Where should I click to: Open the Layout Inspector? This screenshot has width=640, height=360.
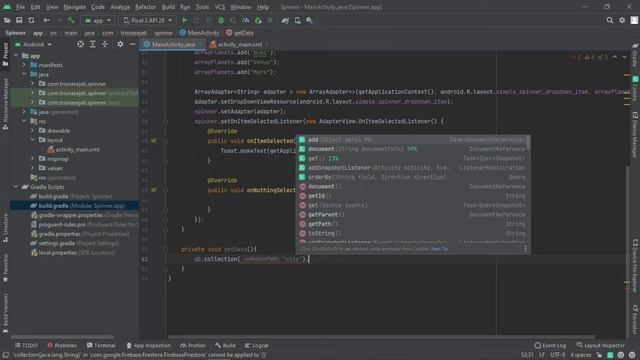tap(600, 345)
